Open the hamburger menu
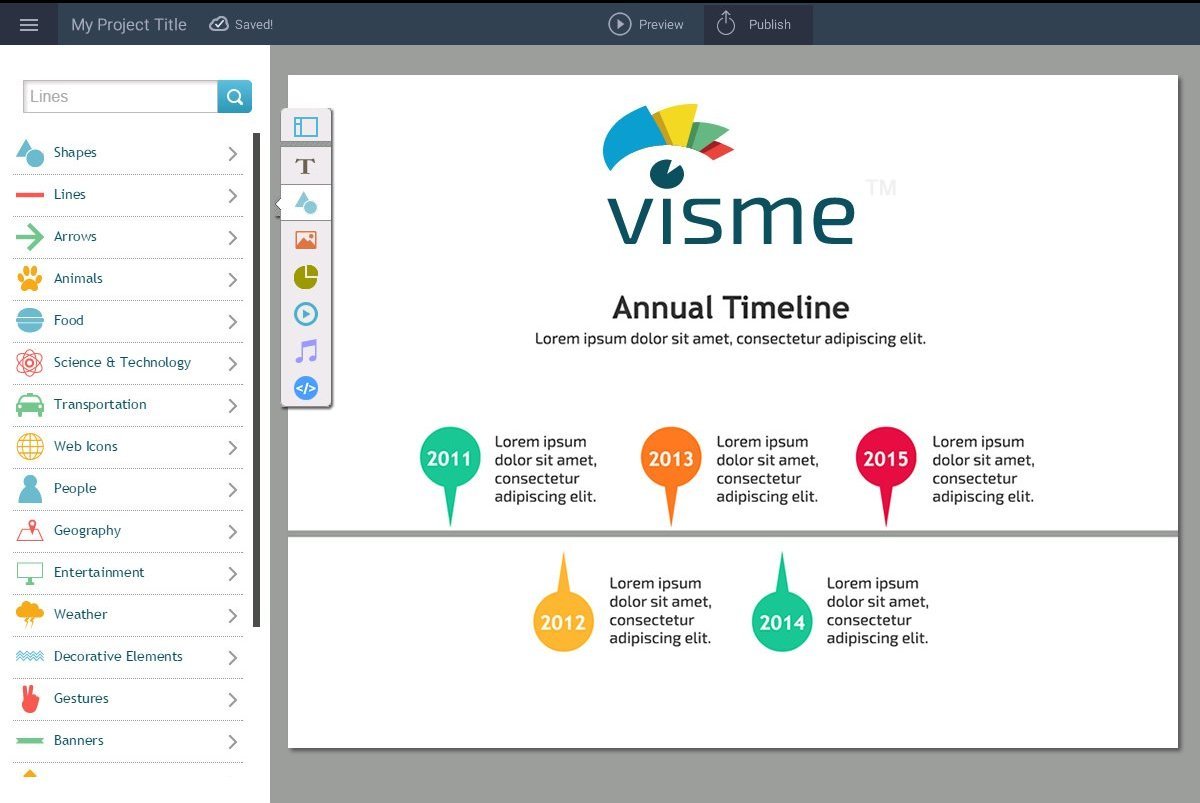The width and height of the screenshot is (1200, 803). 29,25
